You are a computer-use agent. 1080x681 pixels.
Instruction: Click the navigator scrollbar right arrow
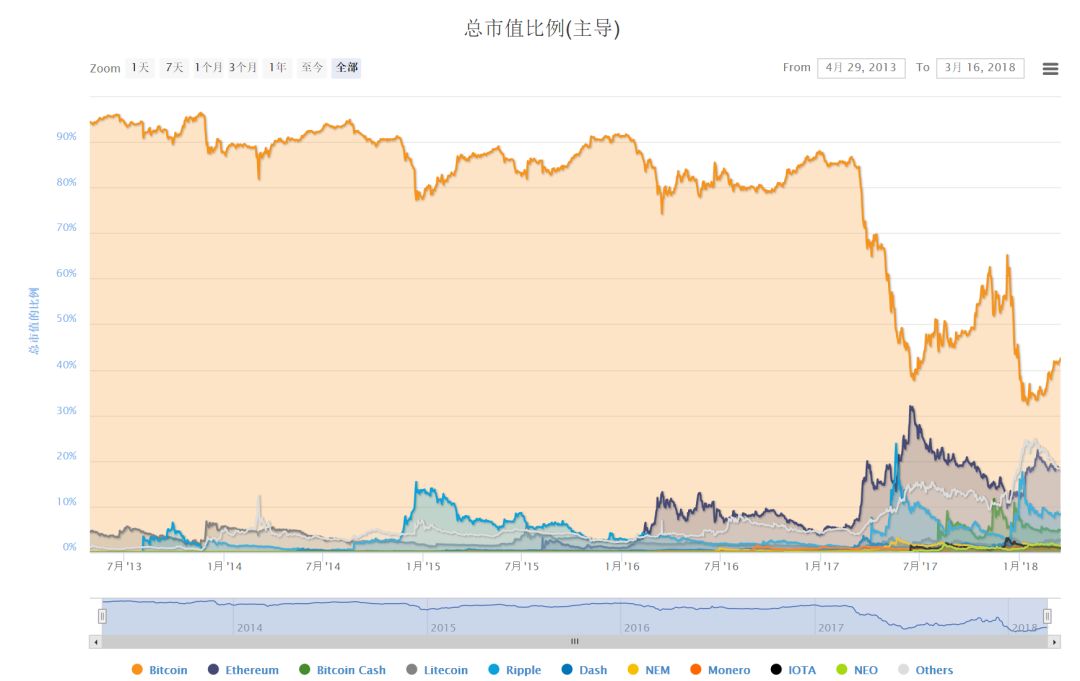[x=1054, y=641]
